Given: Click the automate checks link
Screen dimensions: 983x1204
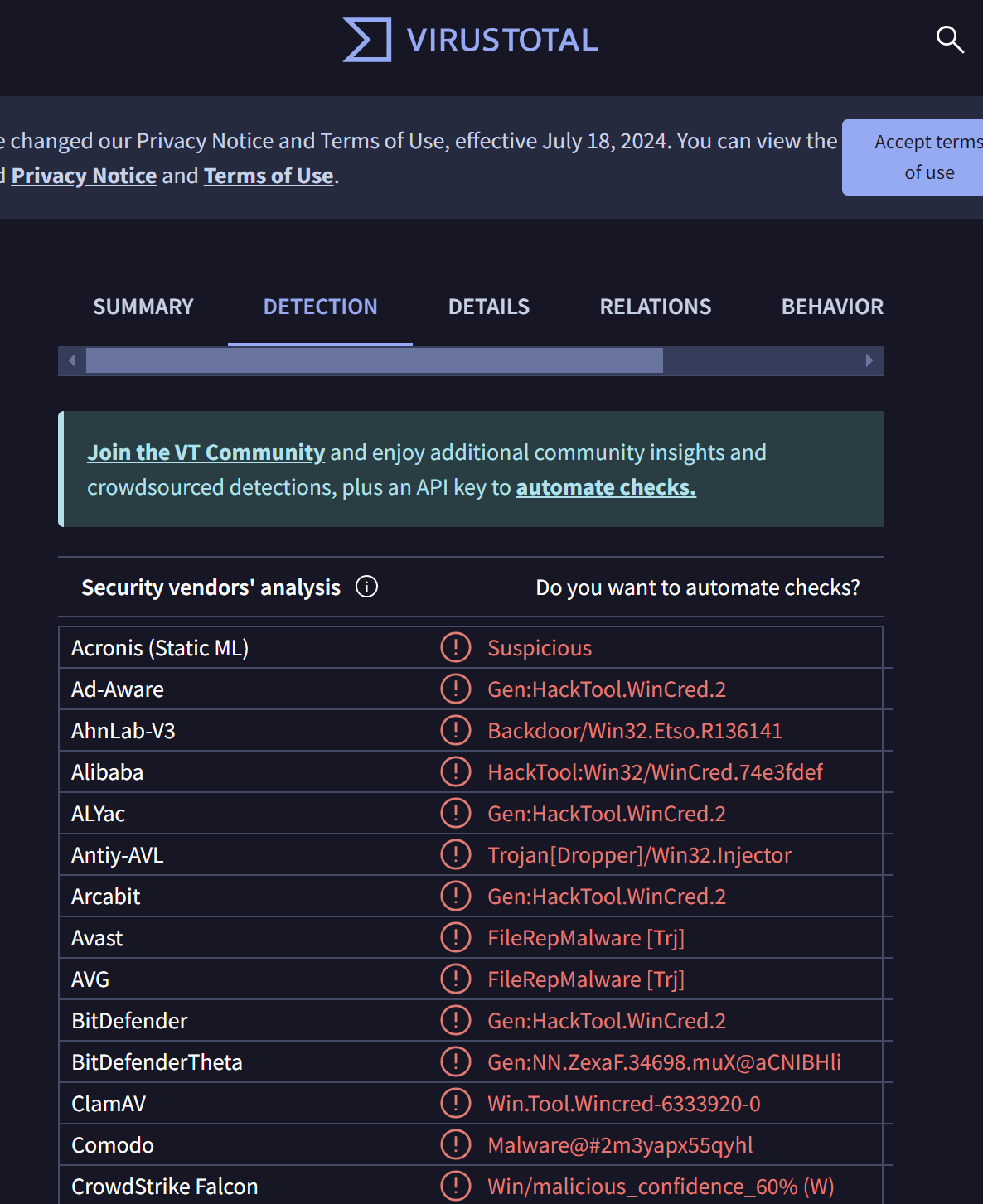Looking at the screenshot, I should [x=606, y=487].
